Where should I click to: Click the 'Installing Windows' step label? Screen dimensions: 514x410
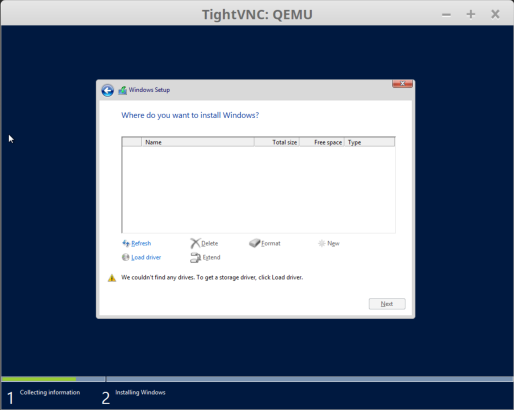(140, 392)
